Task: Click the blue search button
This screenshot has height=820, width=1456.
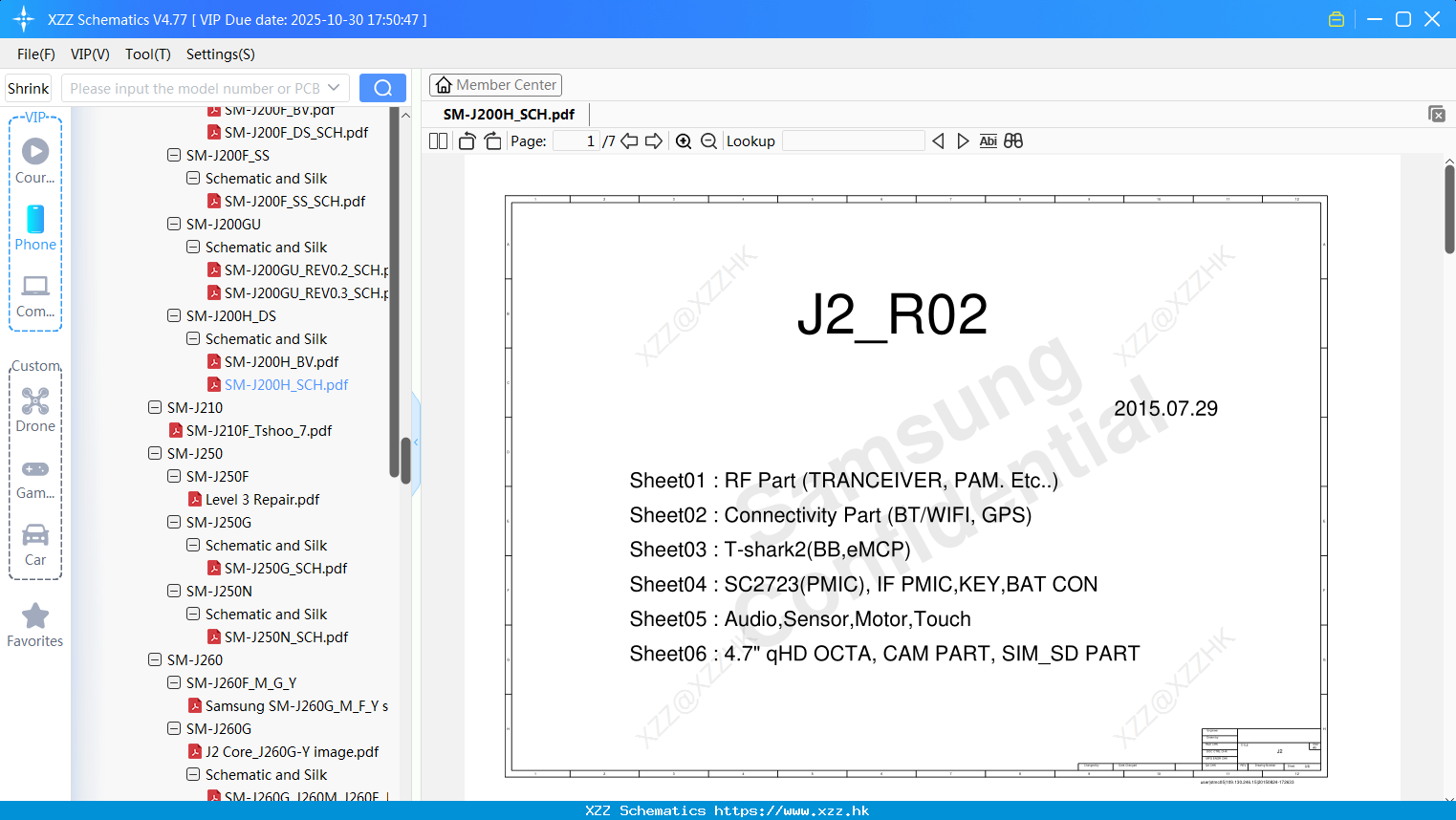Action: tap(382, 88)
